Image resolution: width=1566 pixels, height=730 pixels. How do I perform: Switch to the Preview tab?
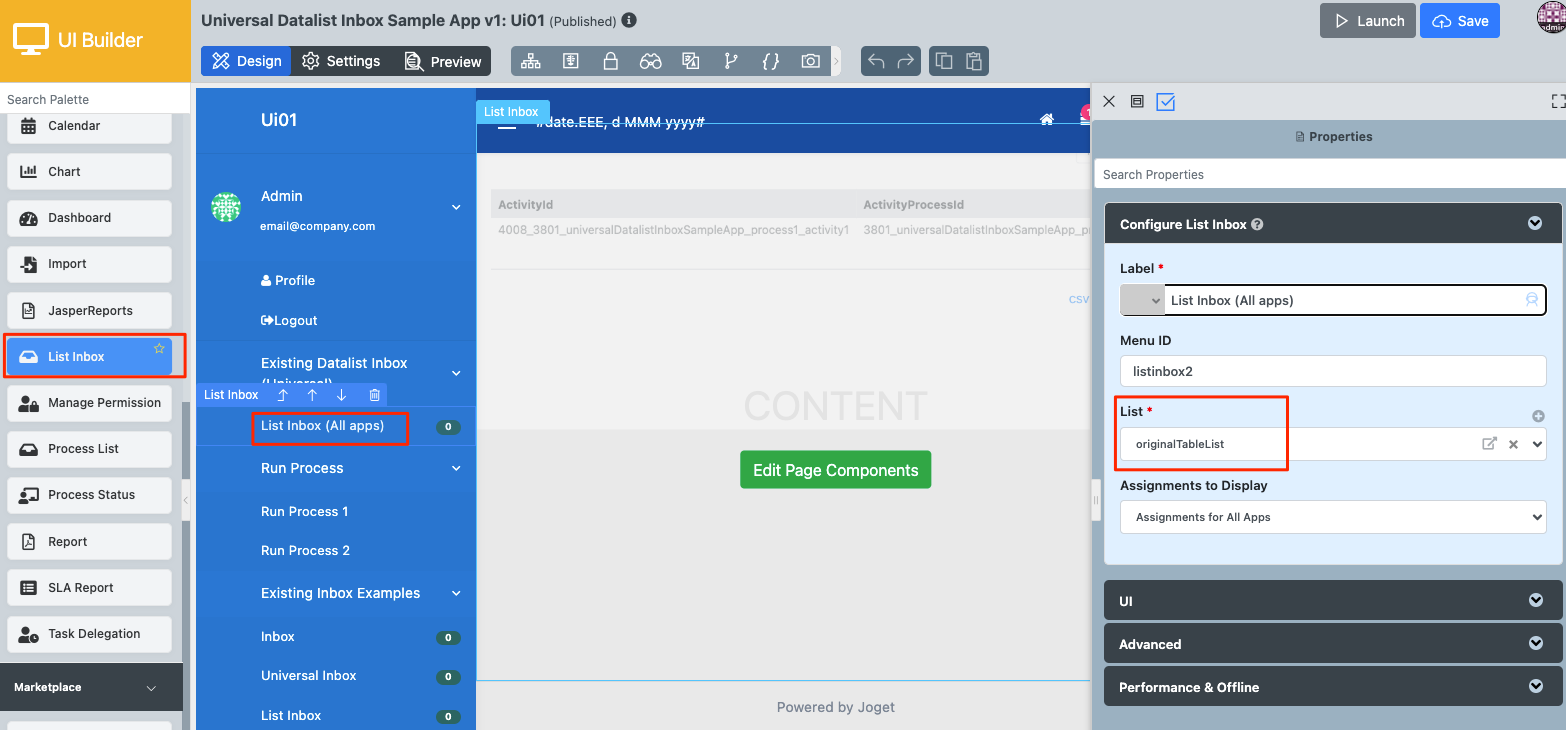click(442, 61)
